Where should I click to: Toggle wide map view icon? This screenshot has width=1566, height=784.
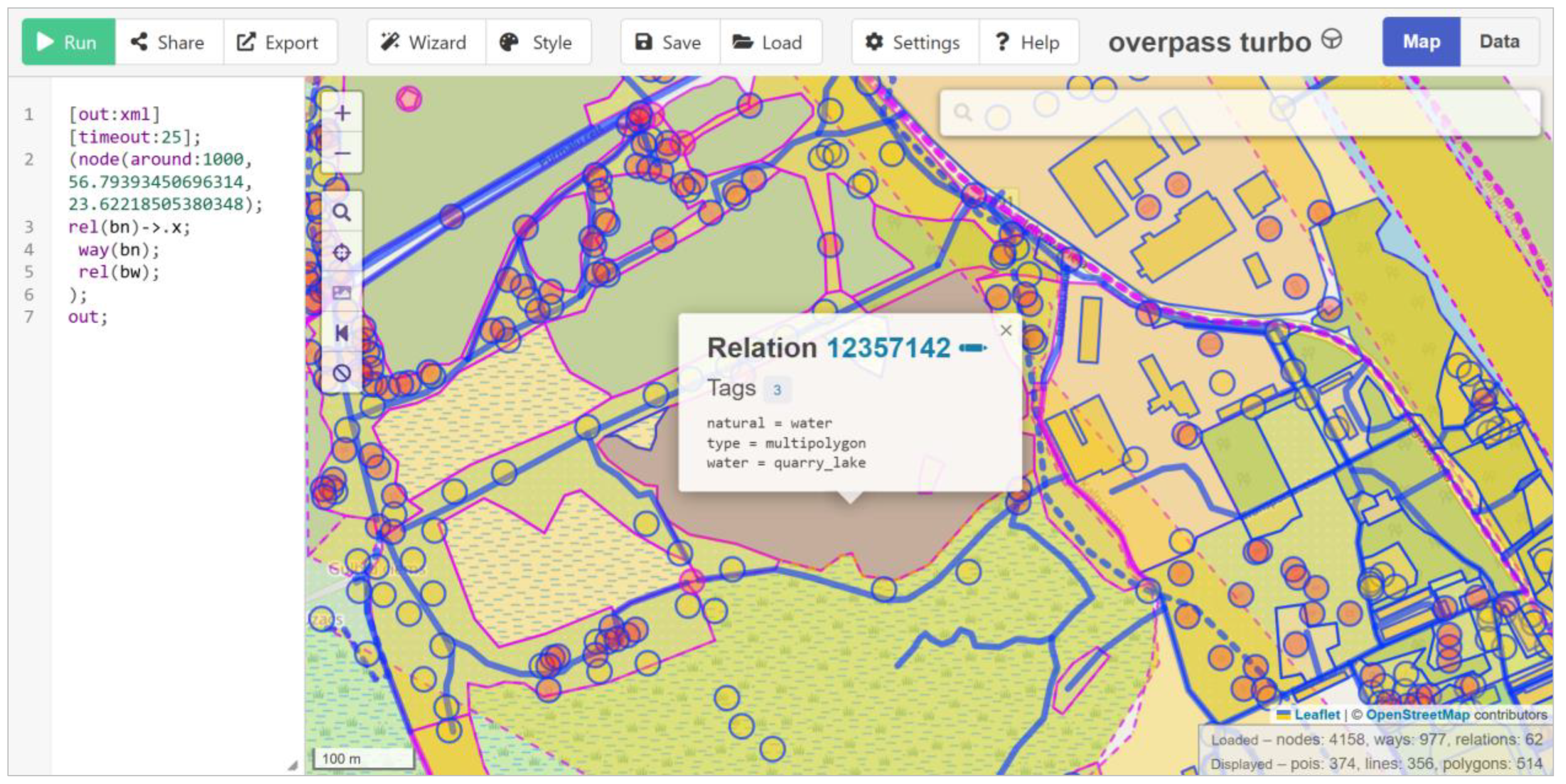342,333
